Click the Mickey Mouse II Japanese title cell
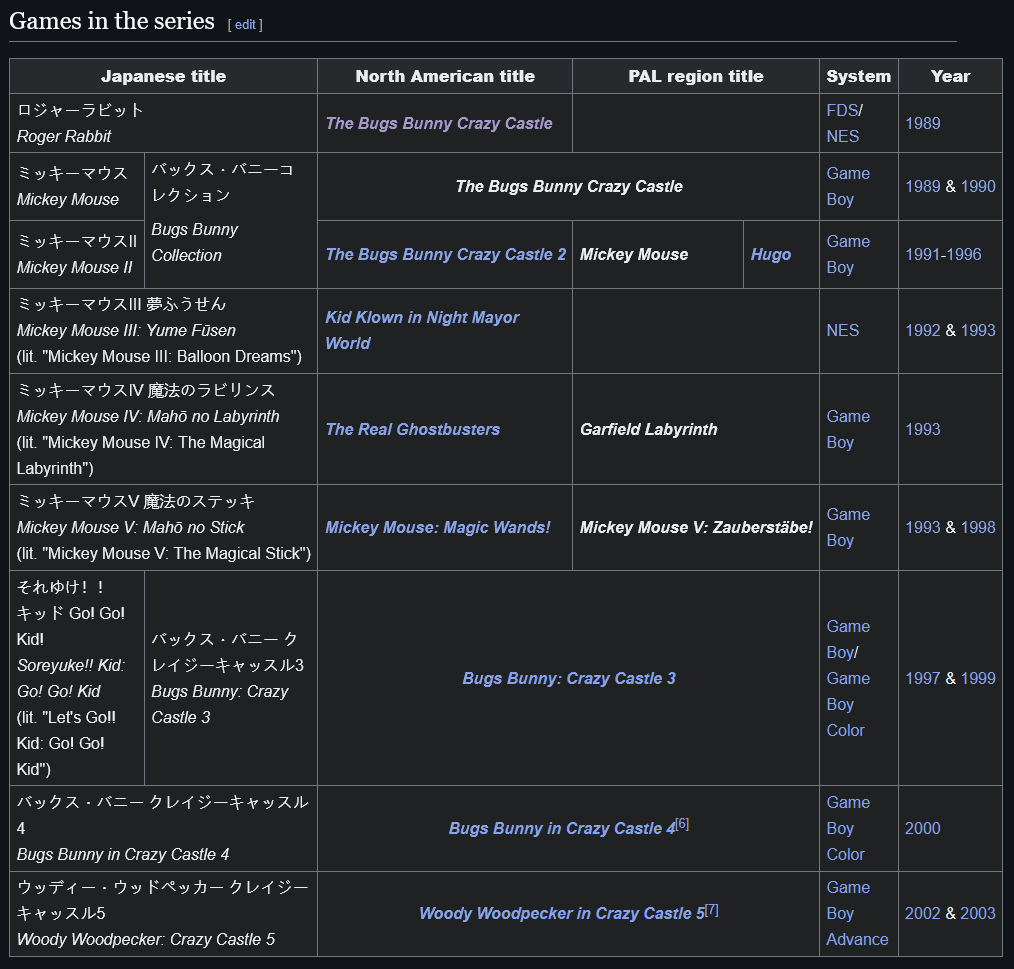 point(77,254)
